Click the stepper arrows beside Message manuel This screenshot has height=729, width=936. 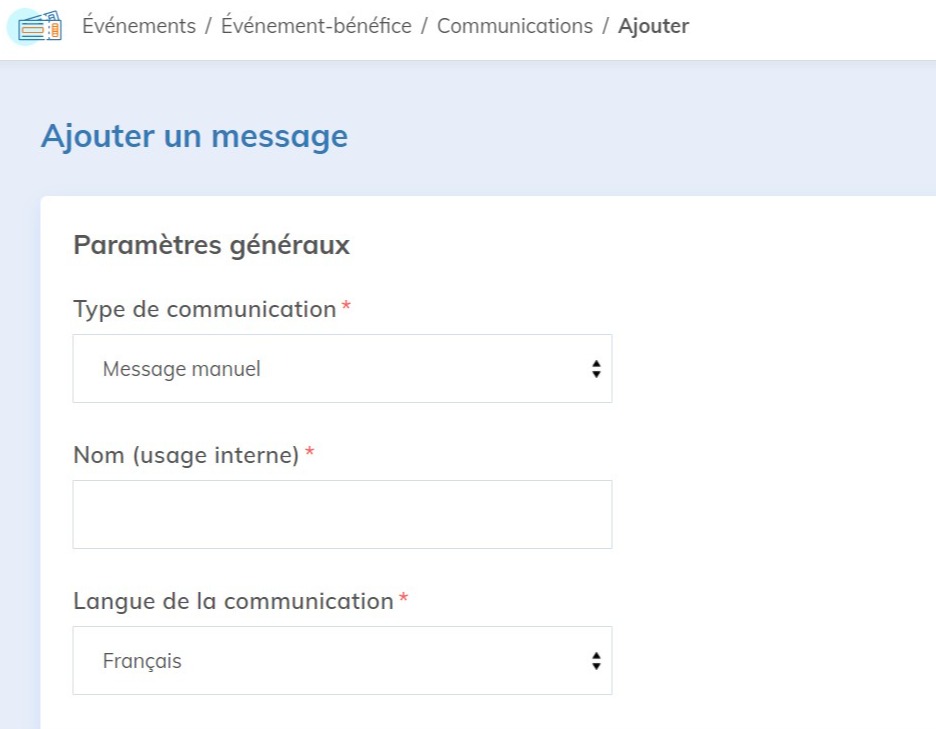click(x=596, y=368)
